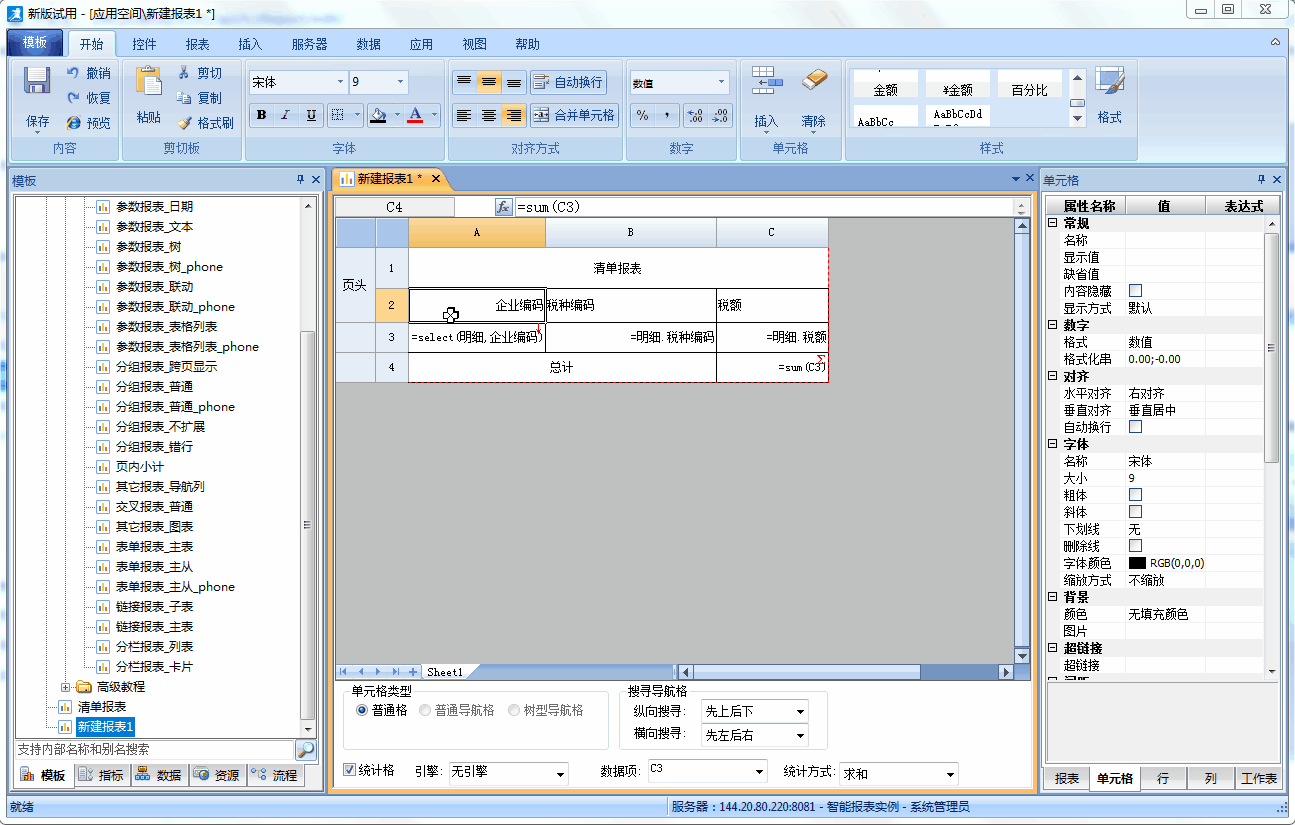1295x825 pixels.
Task: Enable the 内容隐藏 checkbox in properties
Action: [1135, 291]
